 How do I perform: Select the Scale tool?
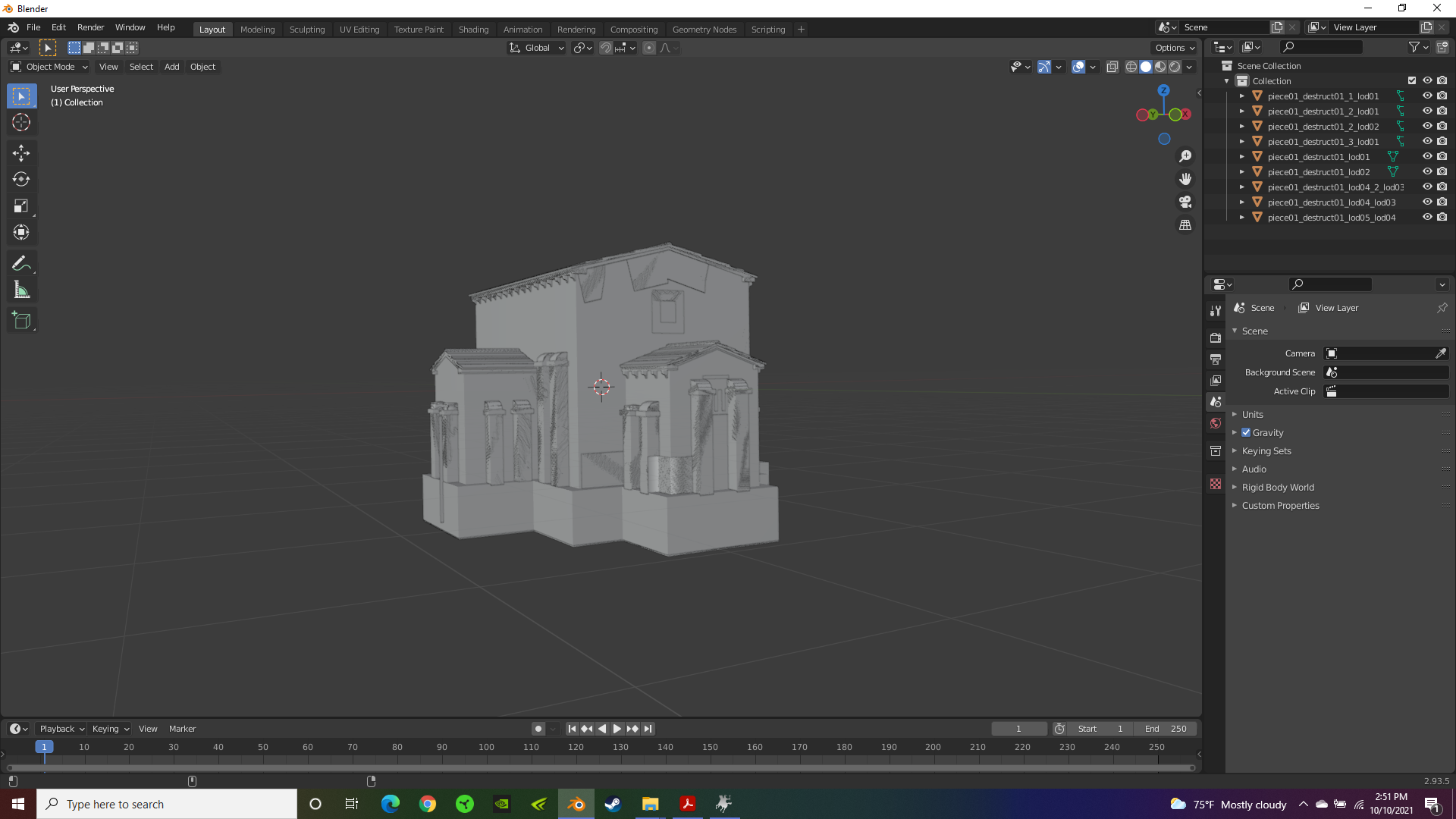(21, 206)
